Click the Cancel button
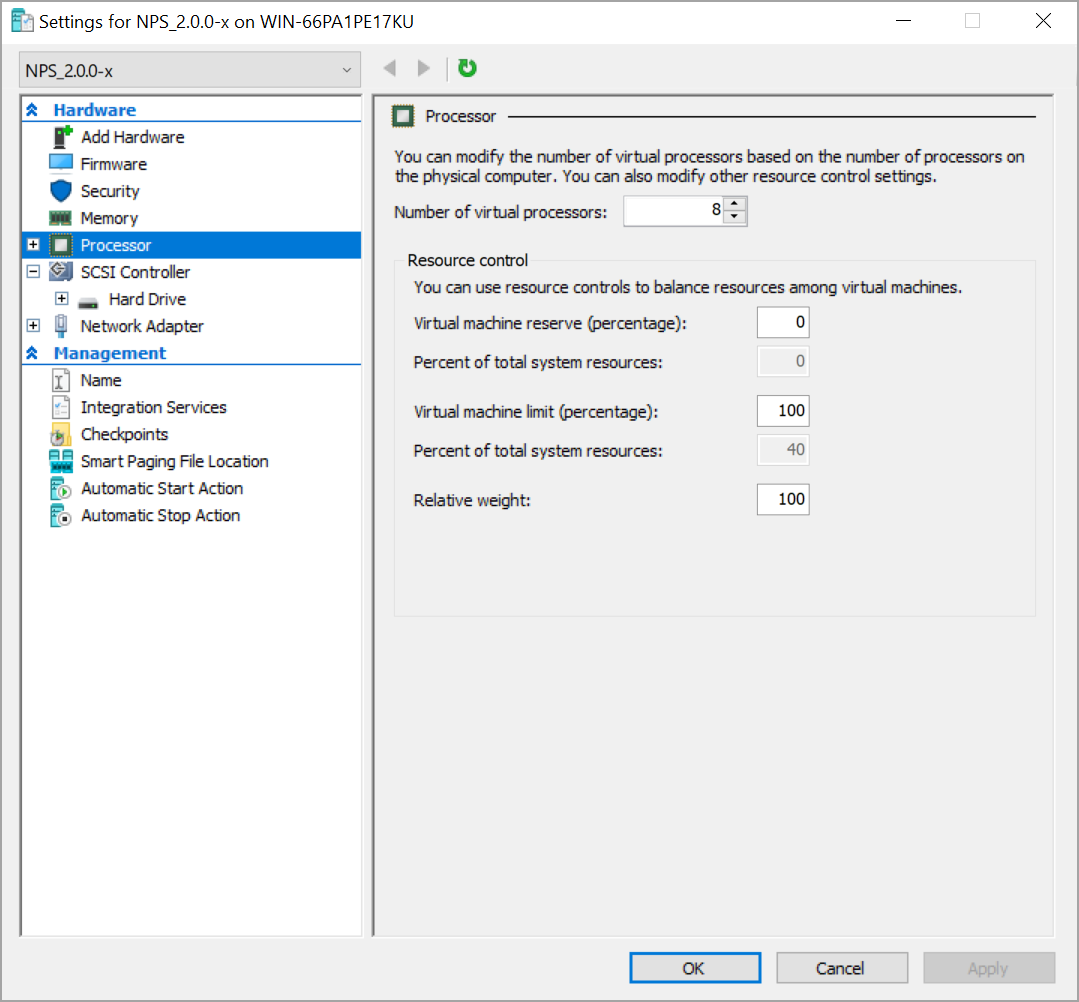This screenshot has height=1002, width=1079. (x=842, y=967)
